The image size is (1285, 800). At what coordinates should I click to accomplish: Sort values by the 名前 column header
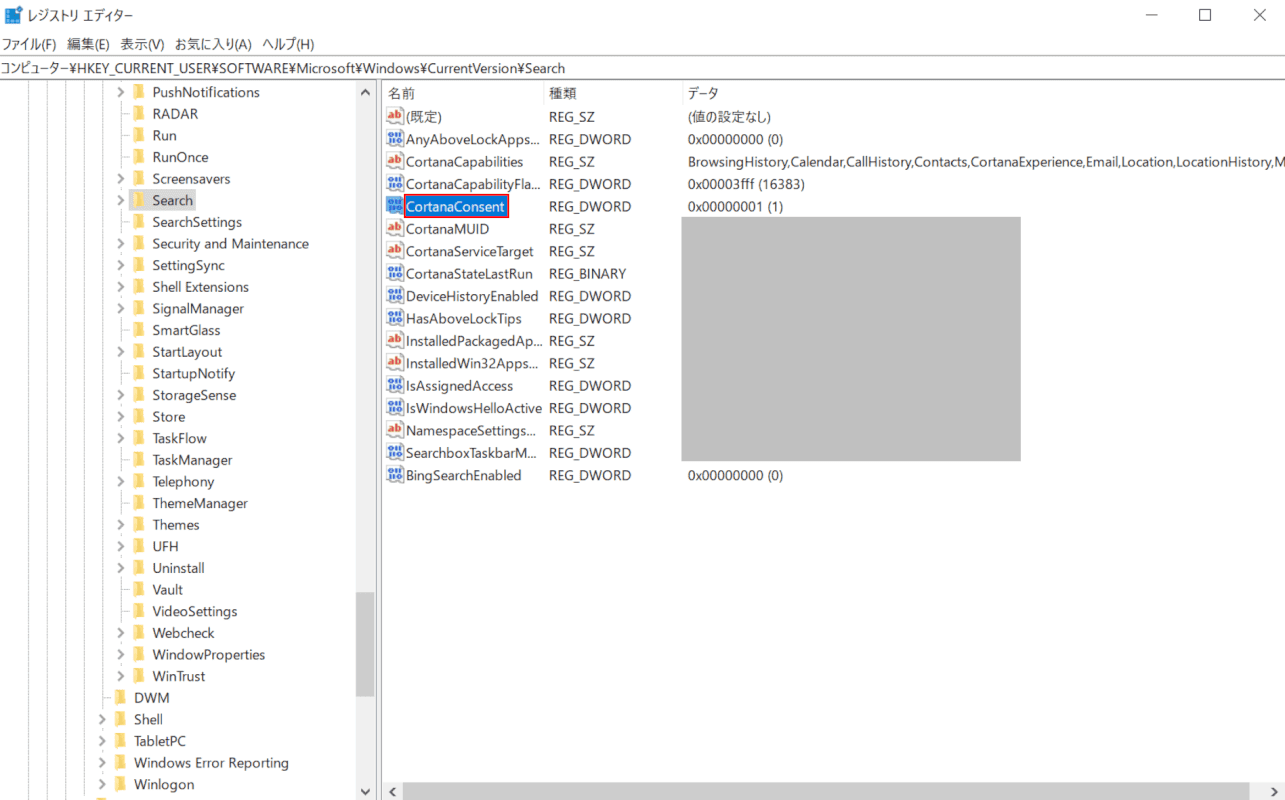pos(463,93)
